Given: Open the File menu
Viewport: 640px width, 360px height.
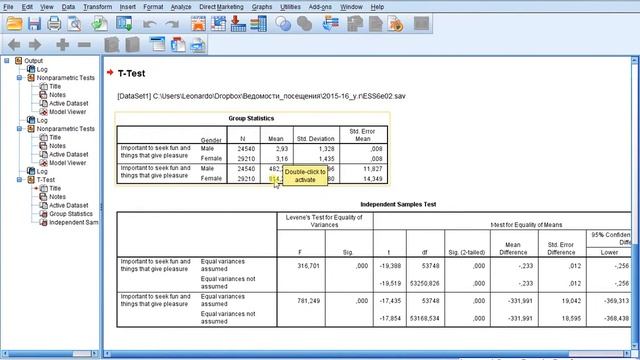Looking at the screenshot, I should pos(8,7).
